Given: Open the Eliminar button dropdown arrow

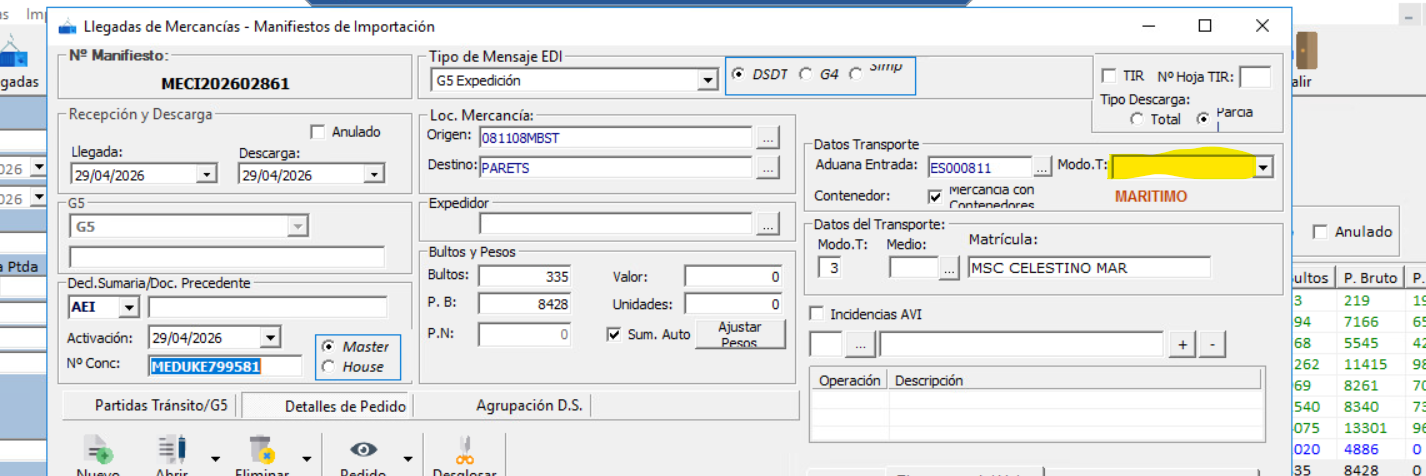Looking at the screenshot, I should 305,458.
